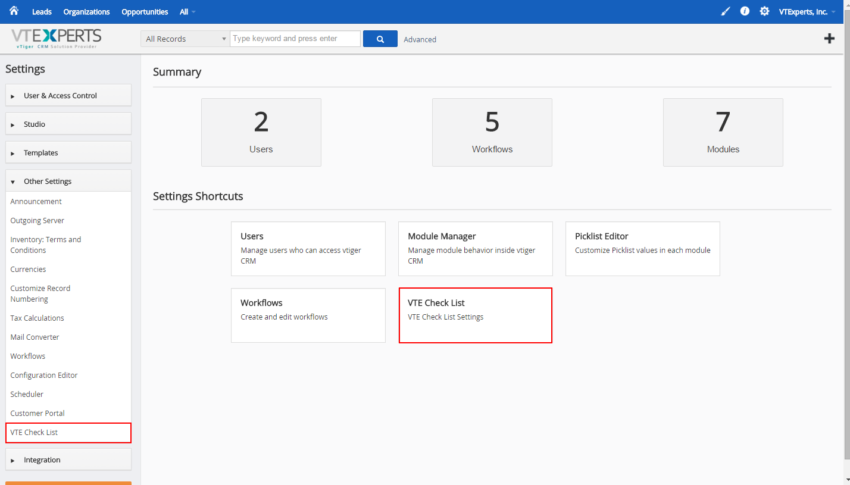Collapse the Other Settings section
850x485 pixels.
coord(68,182)
